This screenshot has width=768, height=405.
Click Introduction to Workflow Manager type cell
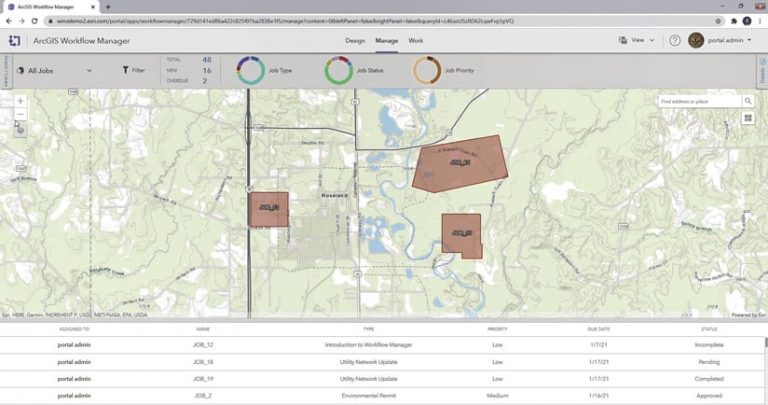point(368,345)
